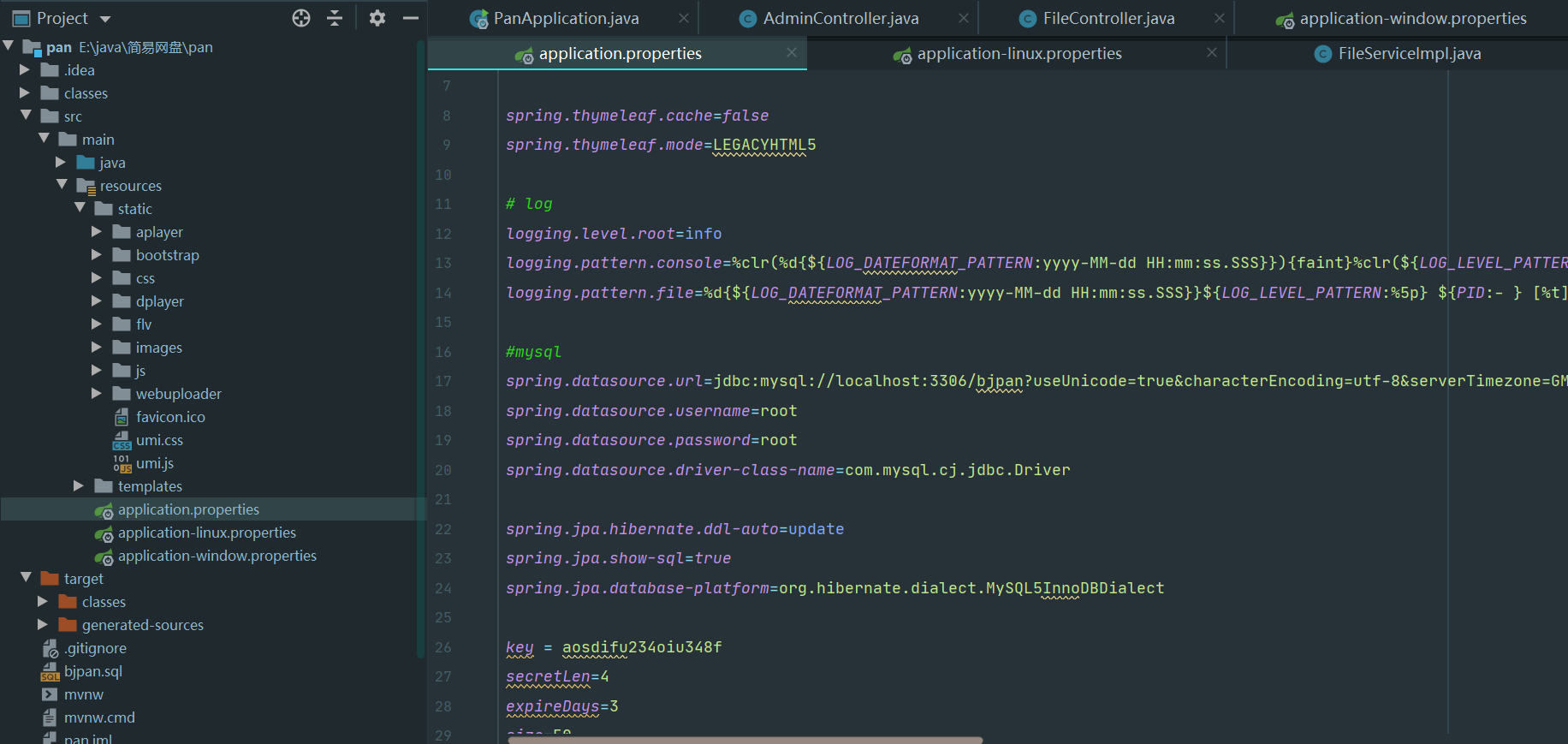The height and width of the screenshot is (744, 1568).
Task: Close the application.properties tab
Action: coord(792,53)
